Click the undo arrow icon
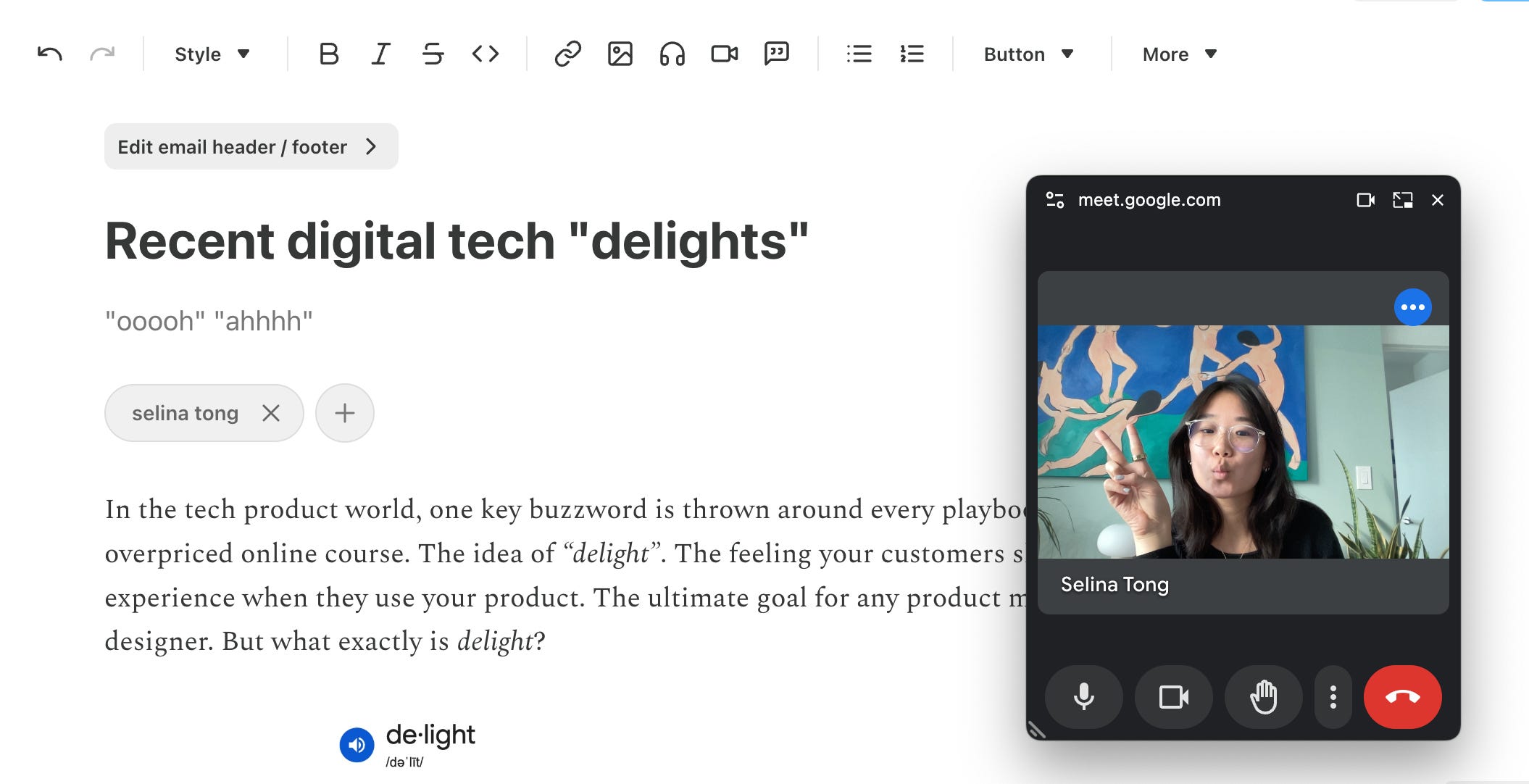 pyautogui.click(x=50, y=54)
